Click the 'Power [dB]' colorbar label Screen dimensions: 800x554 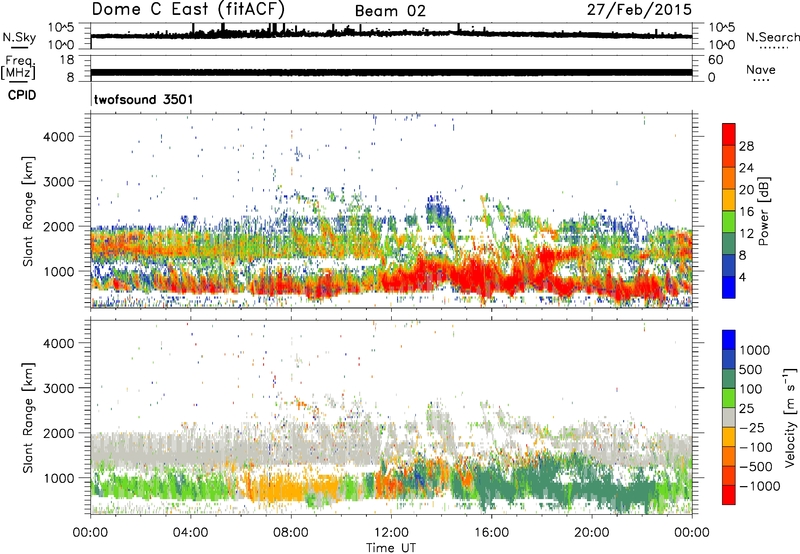(x=763, y=211)
